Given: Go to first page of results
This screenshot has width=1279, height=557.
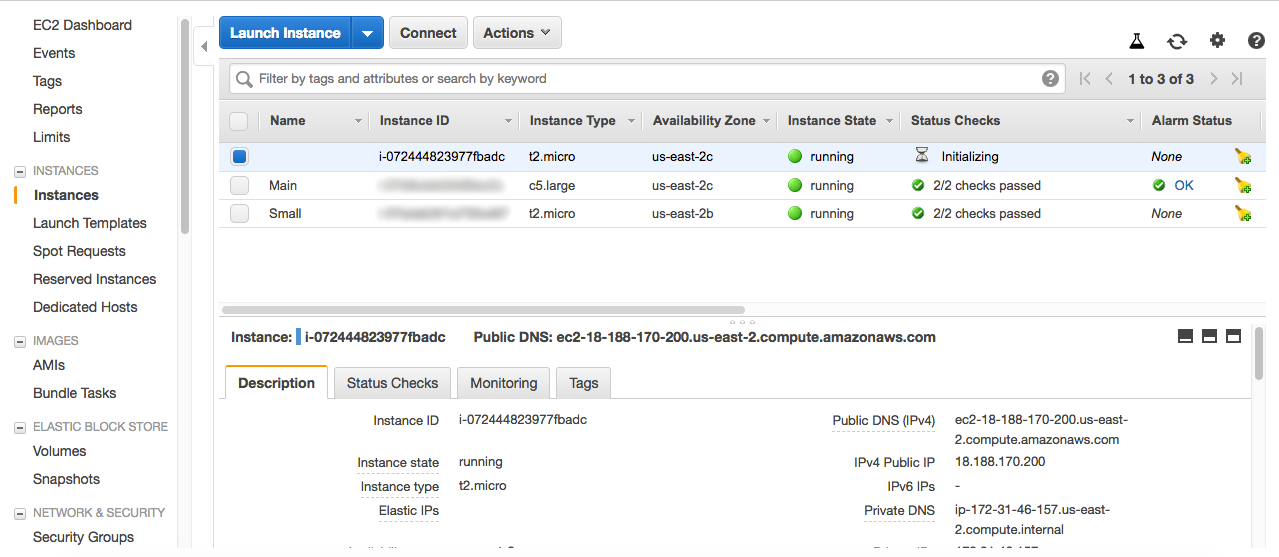Looking at the screenshot, I should coord(1085,79).
